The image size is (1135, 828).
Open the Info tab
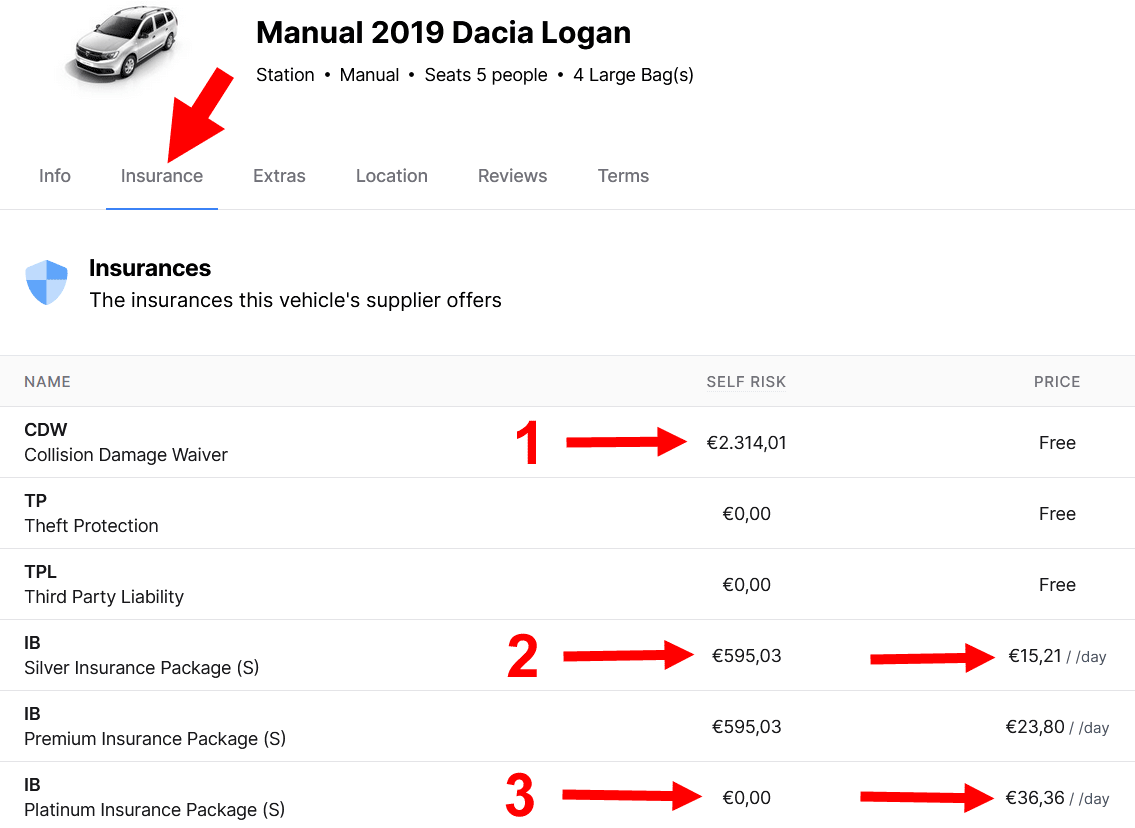click(x=54, y=176)
